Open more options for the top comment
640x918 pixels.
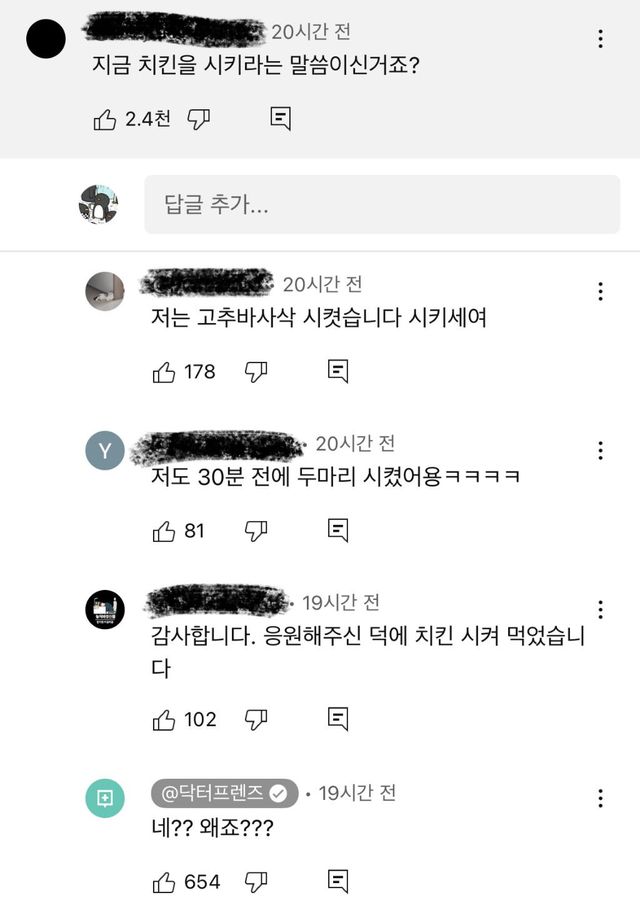point(600,39)
